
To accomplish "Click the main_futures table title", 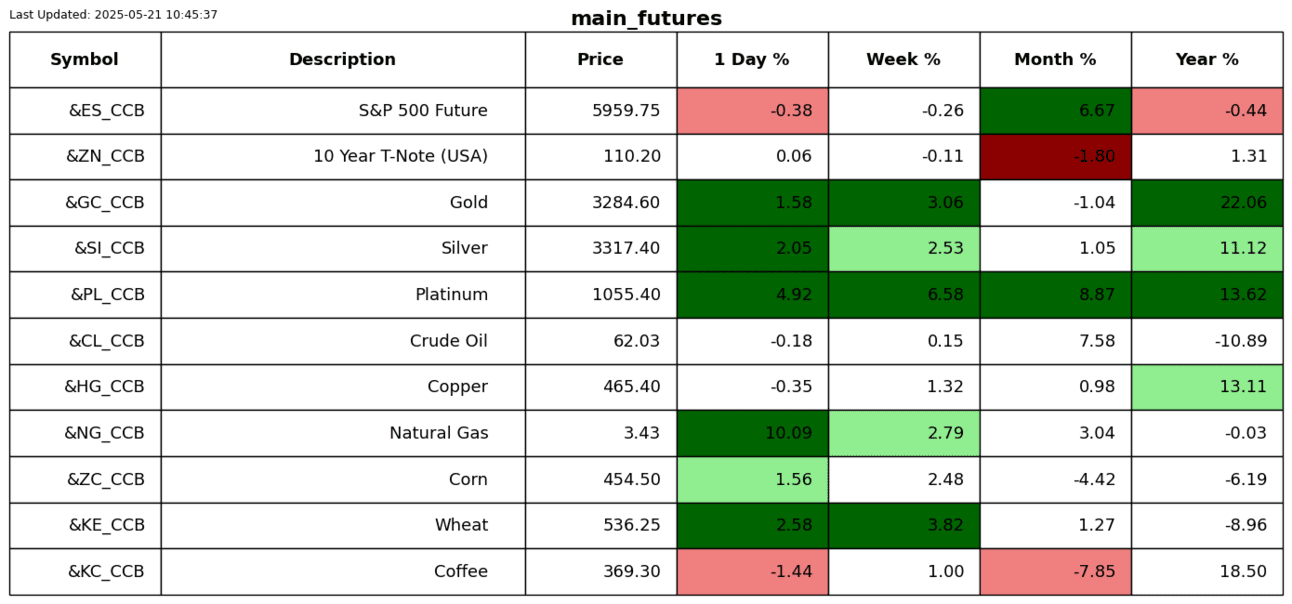I will pos(646,19).
